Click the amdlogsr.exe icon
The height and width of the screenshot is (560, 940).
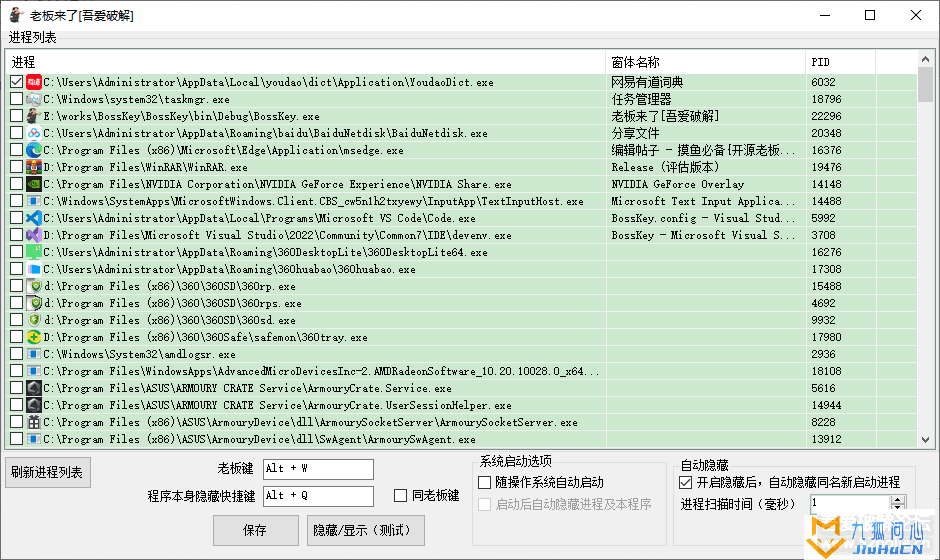coord(34,354)
